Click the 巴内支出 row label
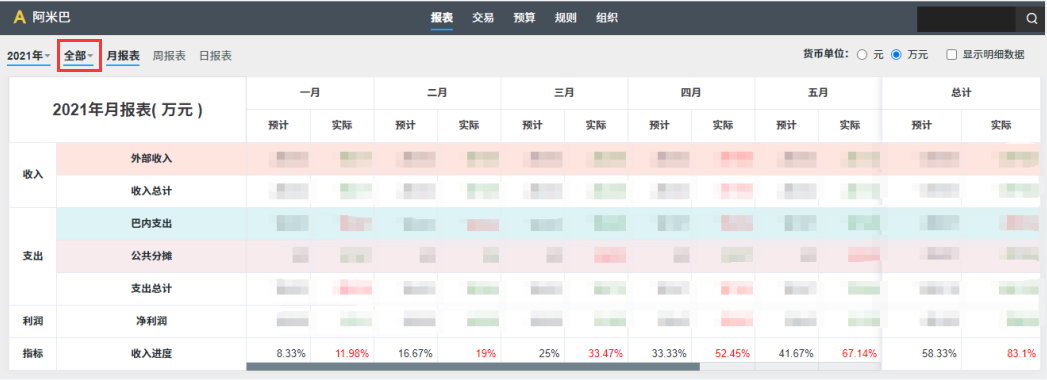The image size is (1047, 380). point(152,224)
